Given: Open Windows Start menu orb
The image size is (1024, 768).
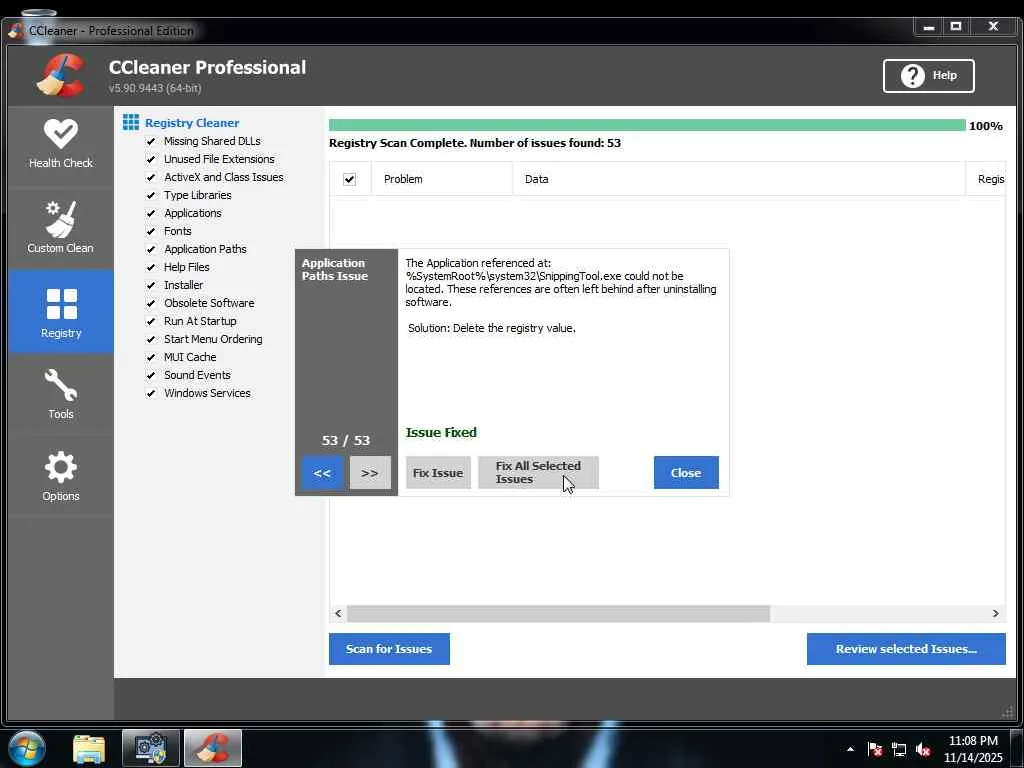Looking at the screenshot, I should coord(27,748).
